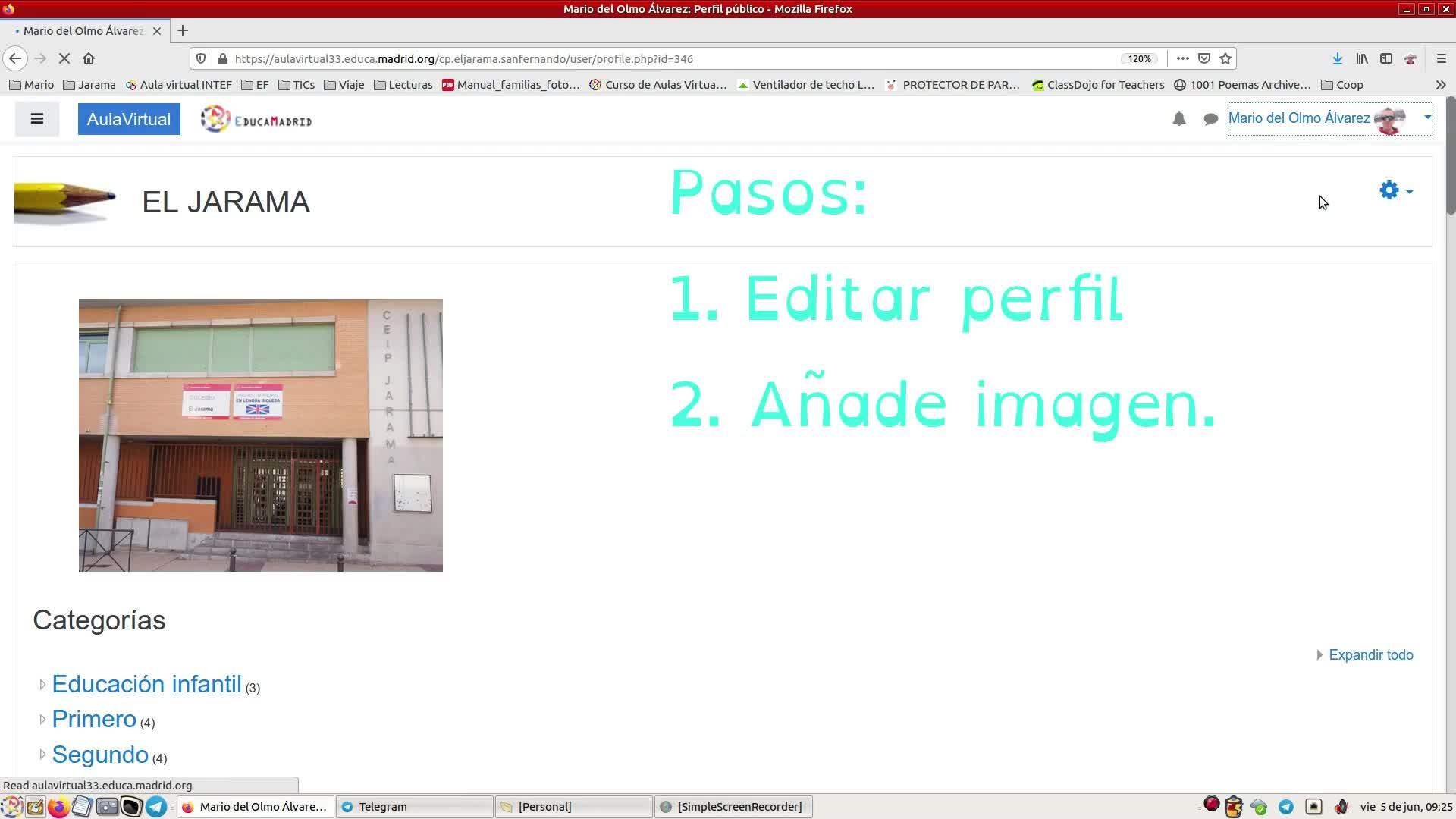The height and width of the screenshot is (819, 1456).
Task: Expand the Segundo category arrow
Action: [43, 755]
